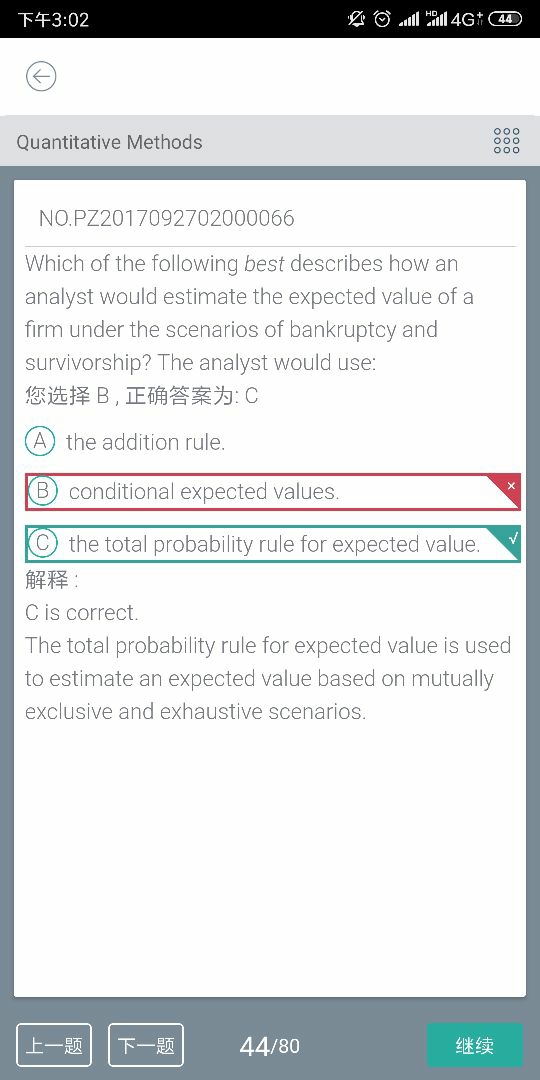Tap the battery indicator in status bar
Viewport: 540px width, 1080px height.
[x=505, y=19]
